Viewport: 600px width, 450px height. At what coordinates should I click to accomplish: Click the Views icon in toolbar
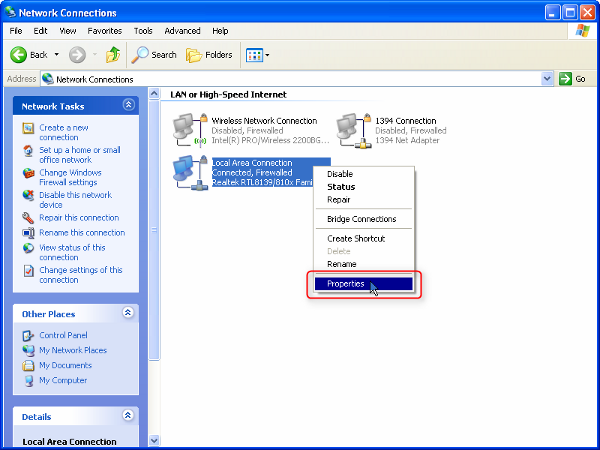click(x=254, y=55)
